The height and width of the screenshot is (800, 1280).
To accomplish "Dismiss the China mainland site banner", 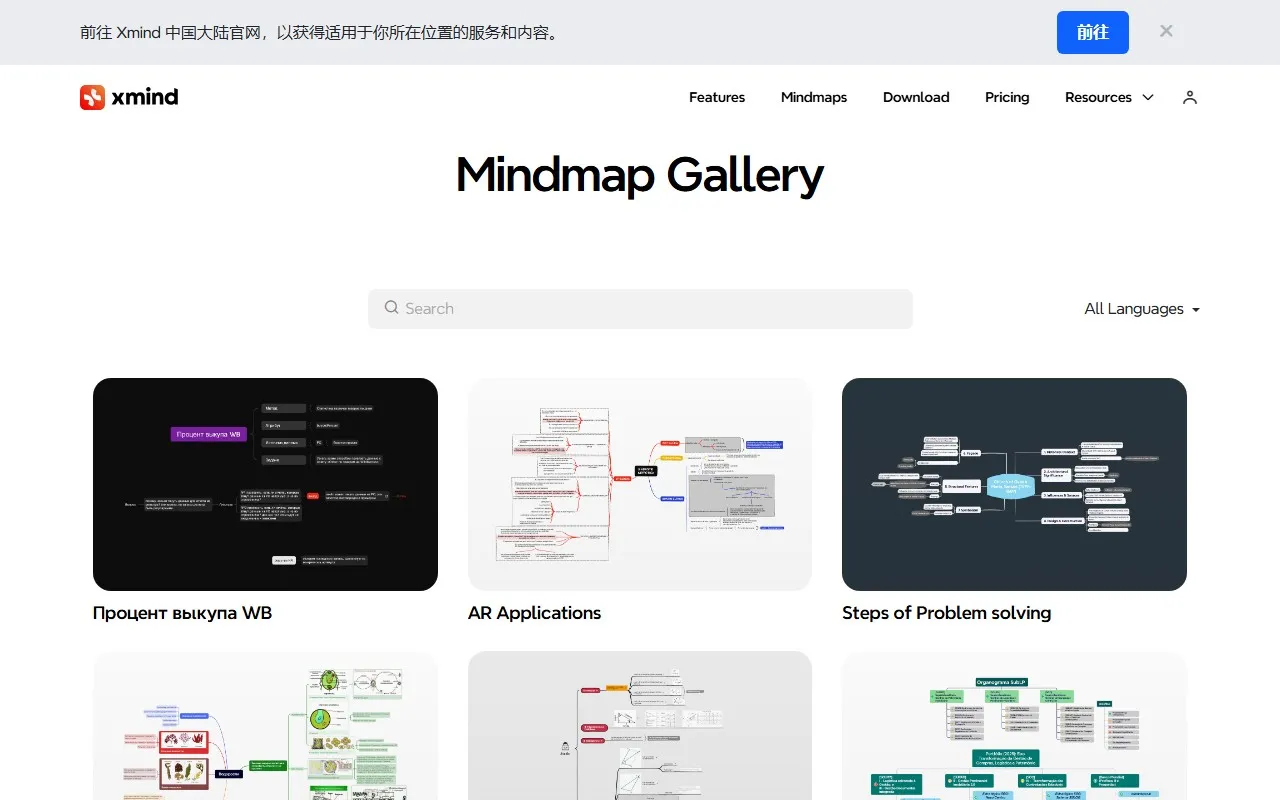I will pyautogui.click(x=1166, y=31).
